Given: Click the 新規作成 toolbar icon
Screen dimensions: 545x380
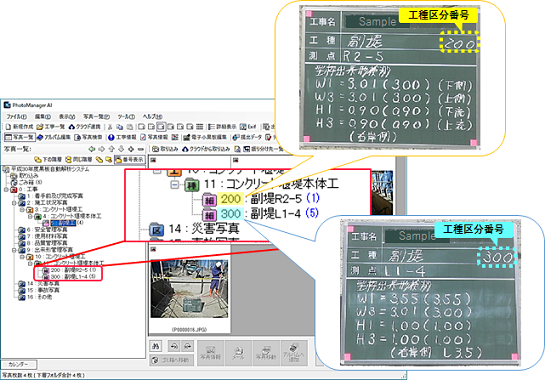Looking at the screenshot, I should coord(19,127).
